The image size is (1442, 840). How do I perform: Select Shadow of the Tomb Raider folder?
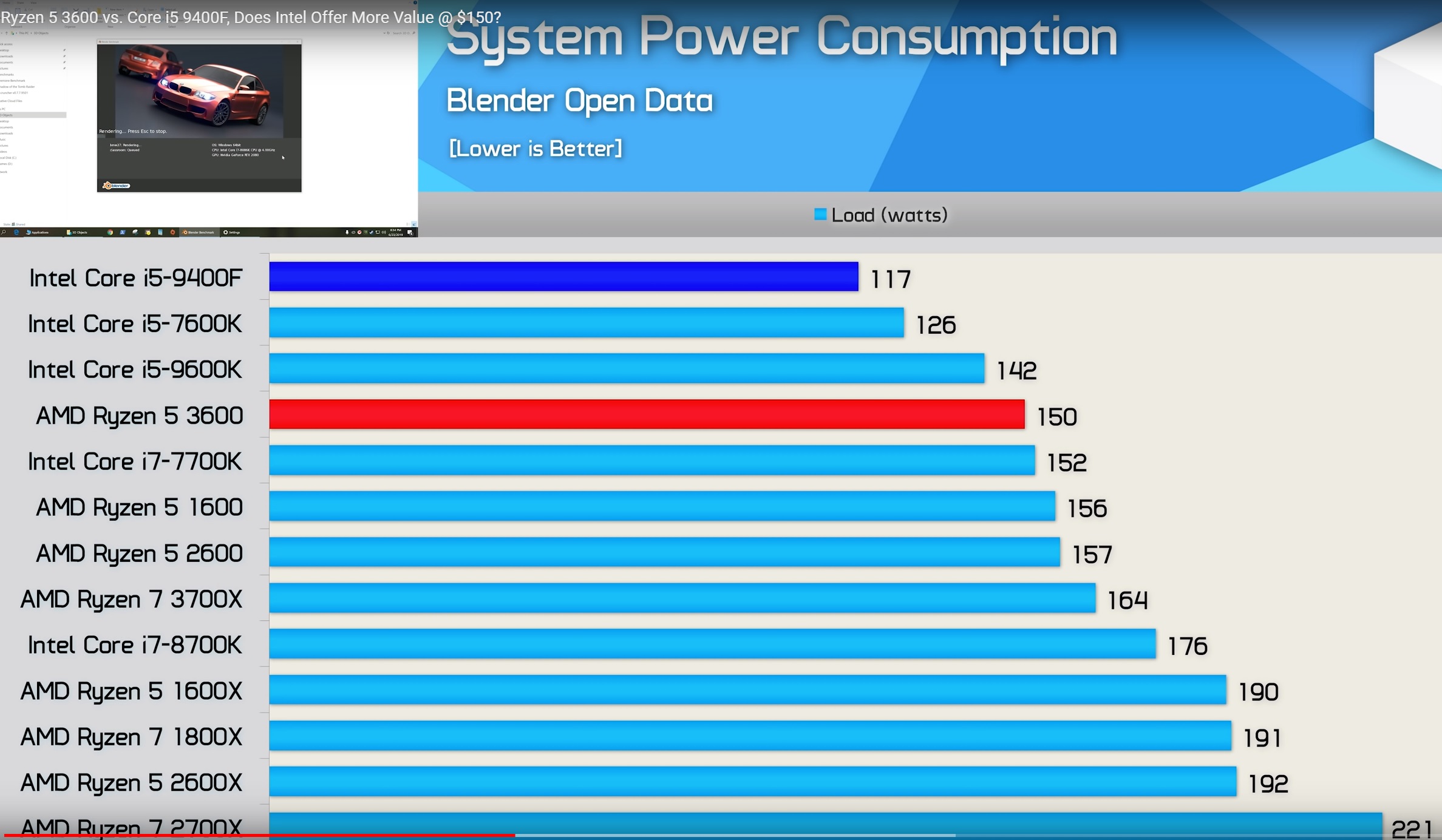coord(18,87)
